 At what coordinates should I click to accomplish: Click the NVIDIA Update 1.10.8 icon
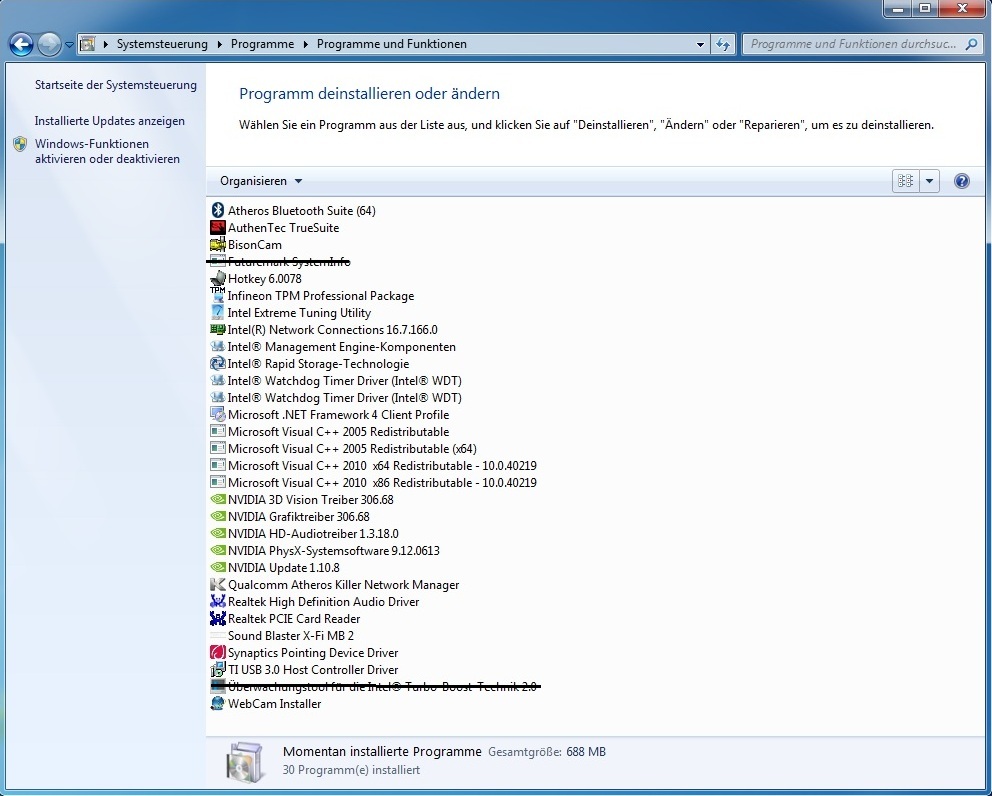(218, 568)
